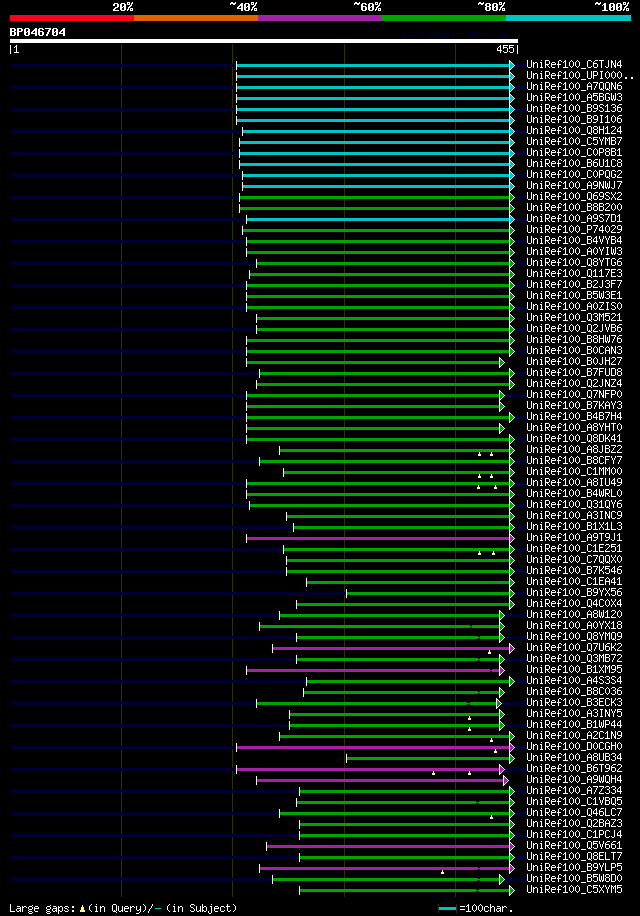
Task: Select hit label UniRef100_Q7NFP0
Action: click(574, 394)
